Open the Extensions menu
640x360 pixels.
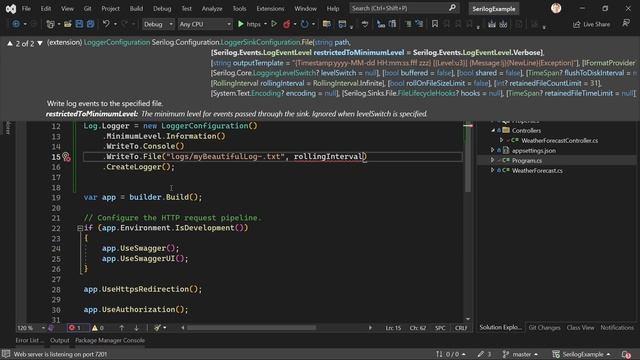click(270, 8)
